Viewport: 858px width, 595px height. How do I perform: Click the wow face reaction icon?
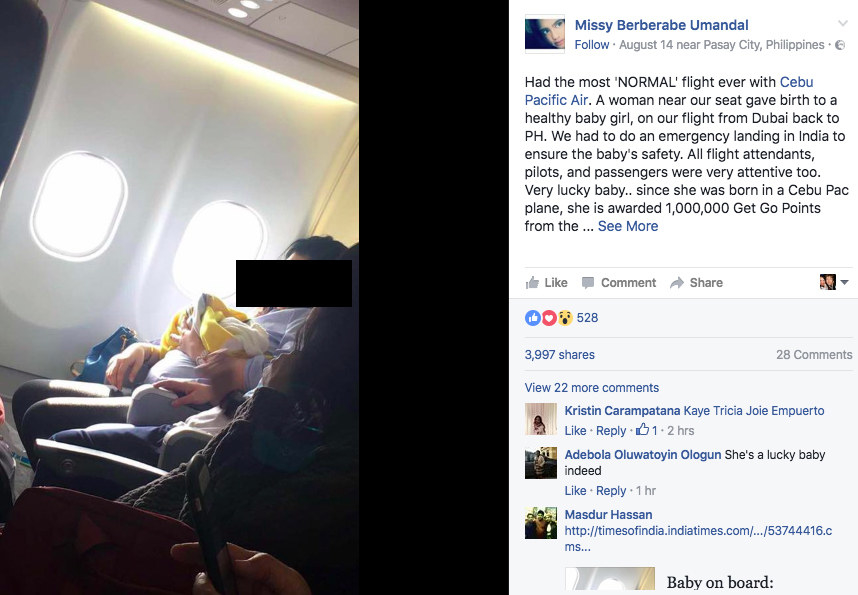565,317
